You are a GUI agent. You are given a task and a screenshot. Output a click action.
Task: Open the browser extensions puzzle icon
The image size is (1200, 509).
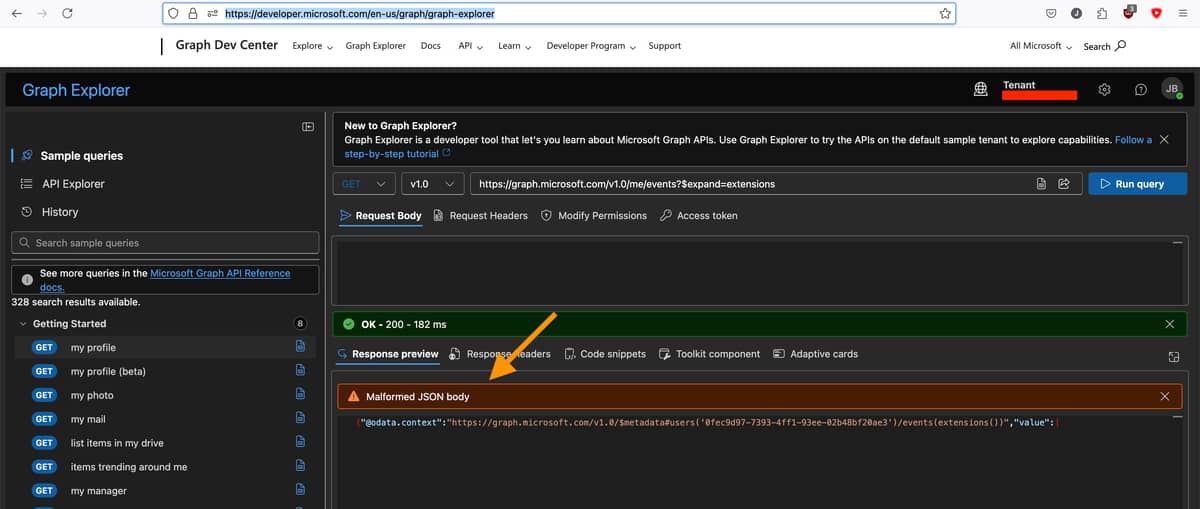point(1102,14)
